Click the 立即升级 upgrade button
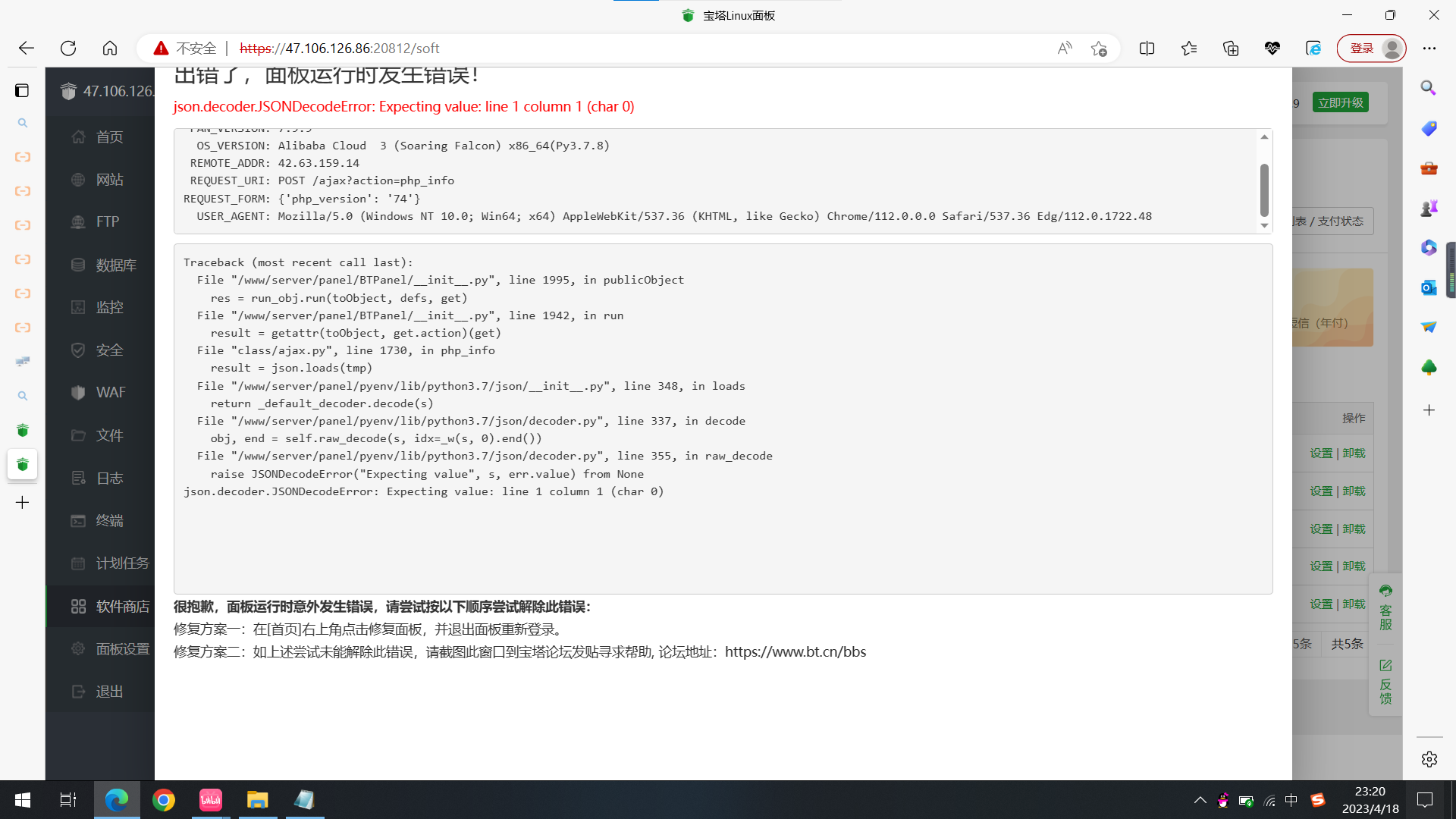1456x819 pixels. coord(1340,102)
